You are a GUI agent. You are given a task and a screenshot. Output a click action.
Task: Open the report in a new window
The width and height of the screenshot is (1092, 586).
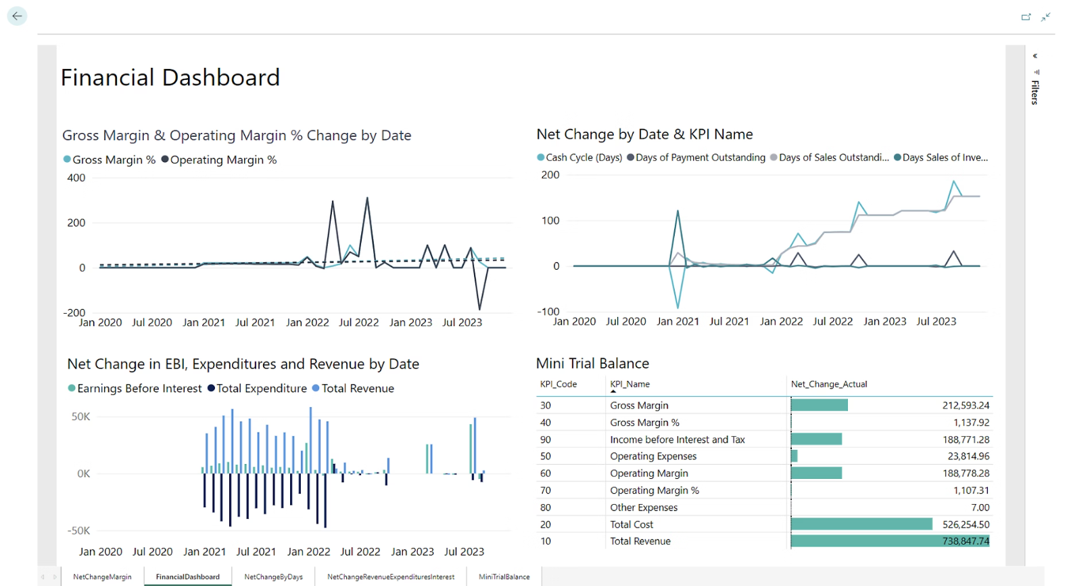click(x=1025, y=17)
